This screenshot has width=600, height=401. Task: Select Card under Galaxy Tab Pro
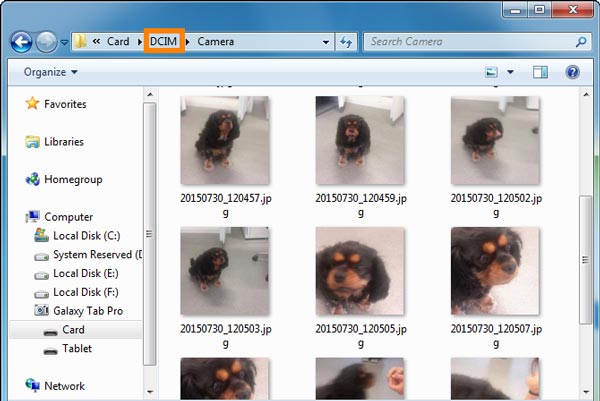[x=73, y=329]
